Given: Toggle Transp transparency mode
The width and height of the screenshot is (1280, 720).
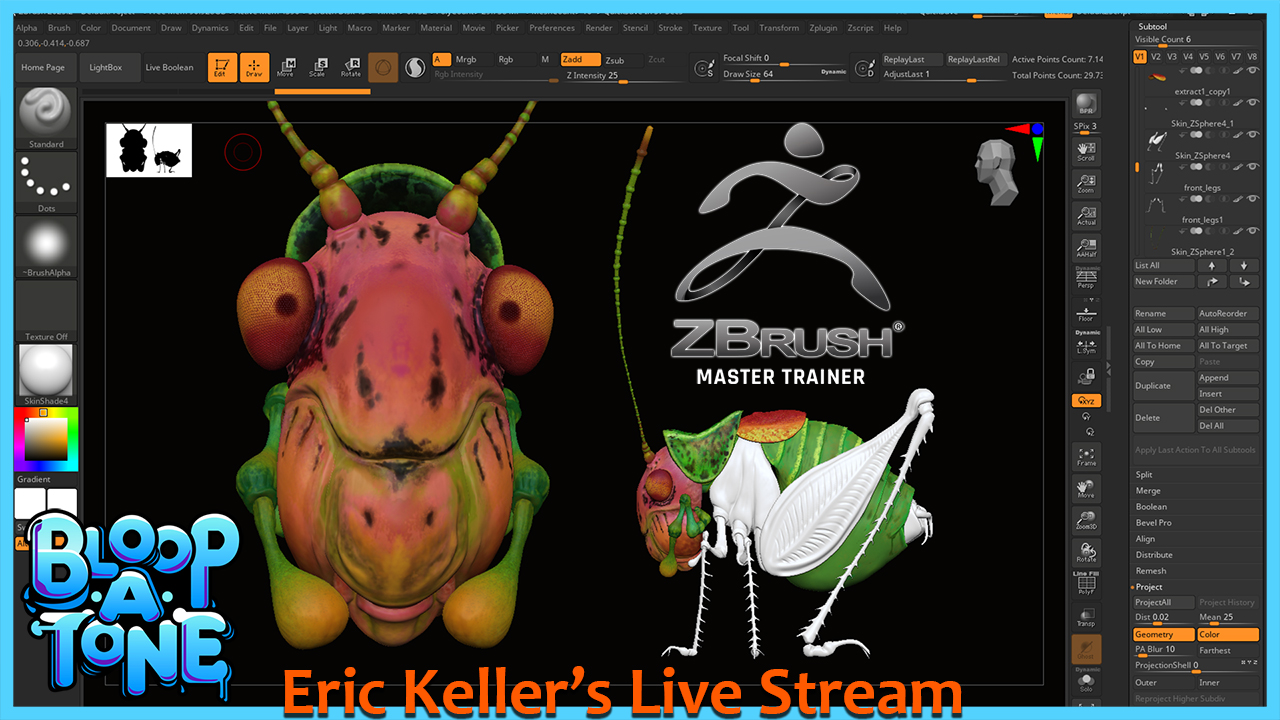Looking at the screenshot, I should tap(1086, 617).
